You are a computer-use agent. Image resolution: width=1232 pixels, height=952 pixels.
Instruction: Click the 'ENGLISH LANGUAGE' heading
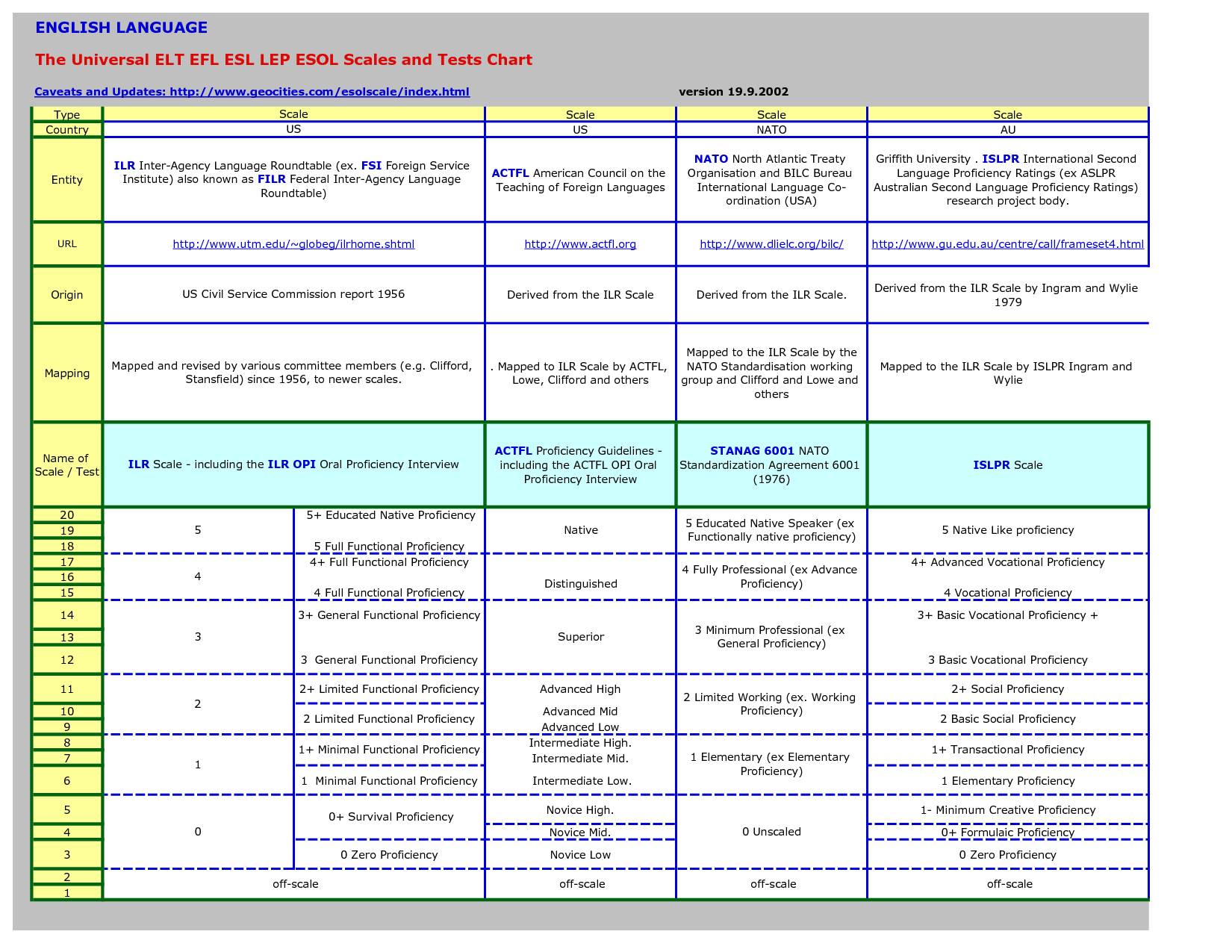pyautogui.click(x=122, y=28)
